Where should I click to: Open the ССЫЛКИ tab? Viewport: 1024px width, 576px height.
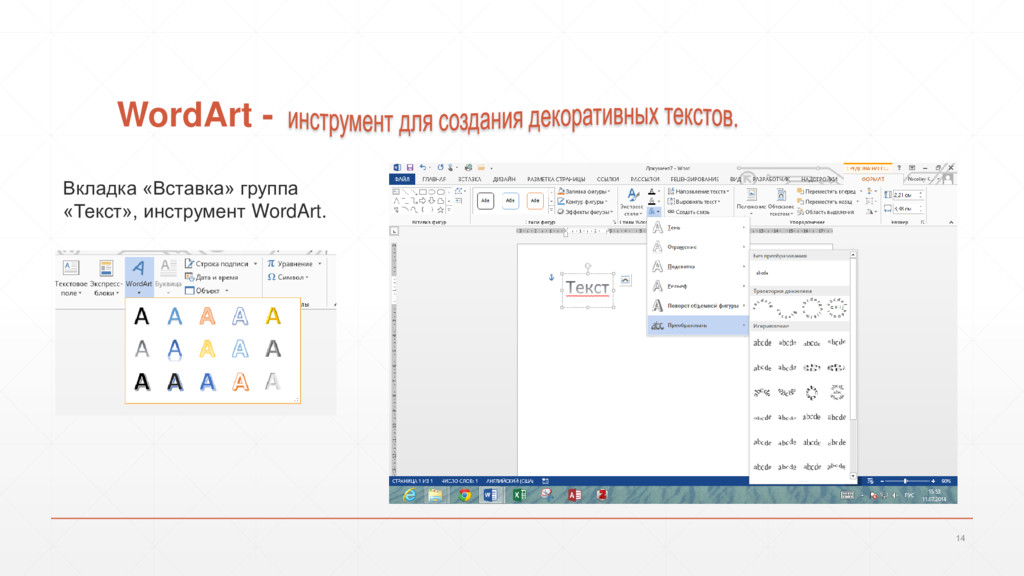point(607,179)
